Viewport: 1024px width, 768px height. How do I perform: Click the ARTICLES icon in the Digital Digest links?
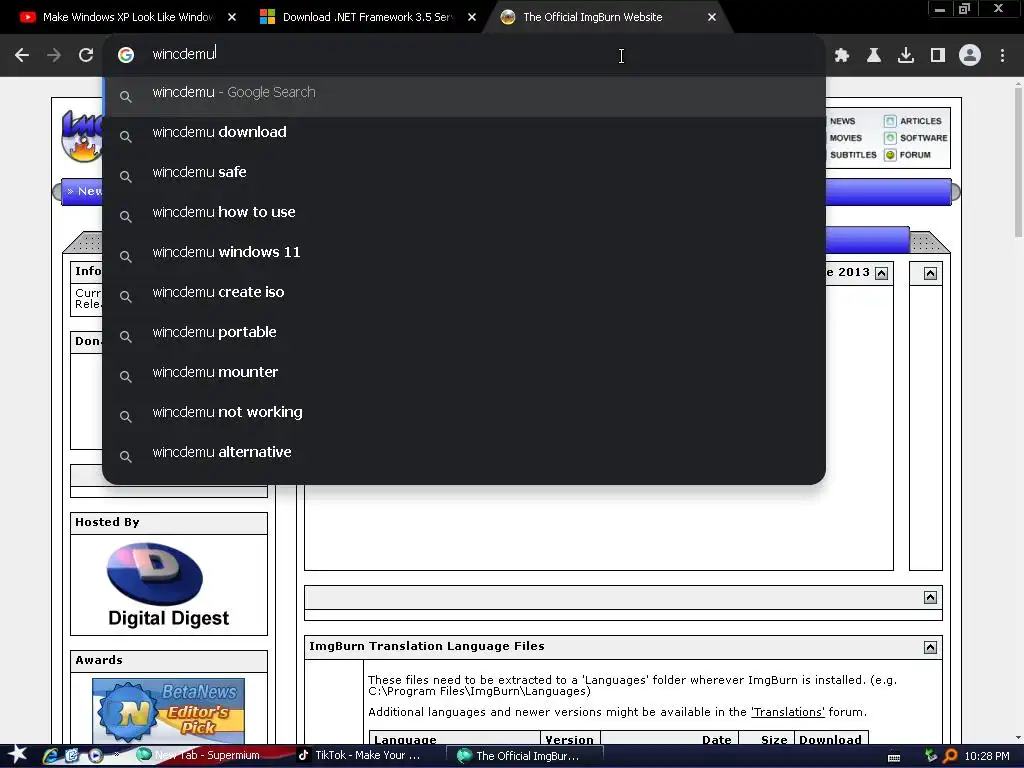point(890,121)
